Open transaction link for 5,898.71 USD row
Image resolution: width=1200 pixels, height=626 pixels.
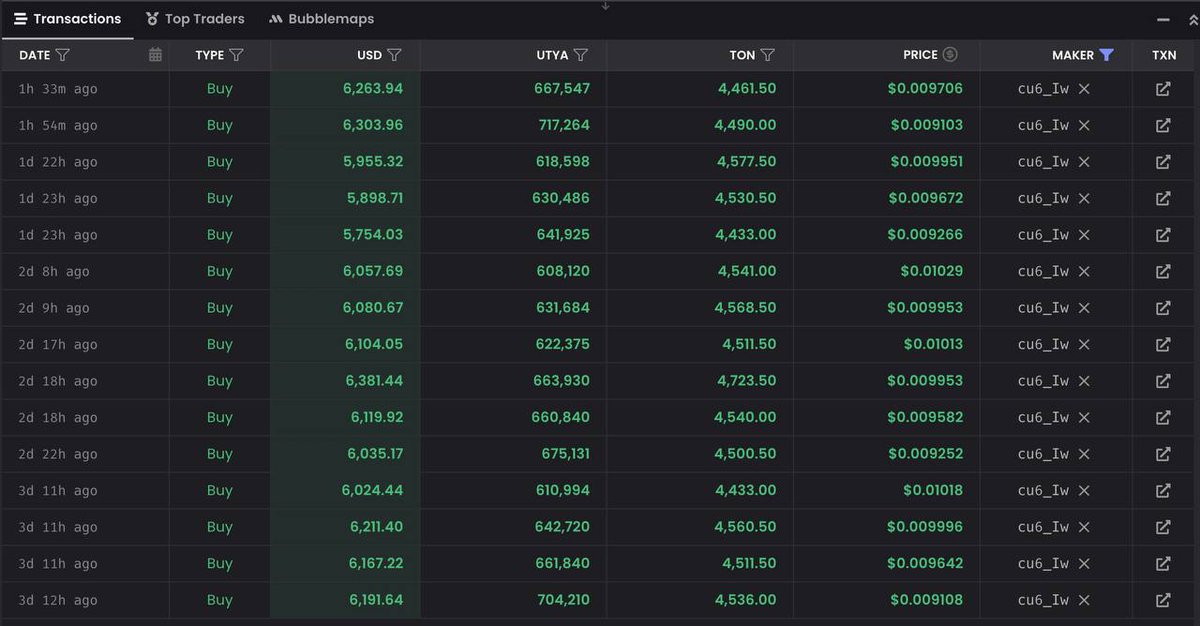pos(1163,198)
